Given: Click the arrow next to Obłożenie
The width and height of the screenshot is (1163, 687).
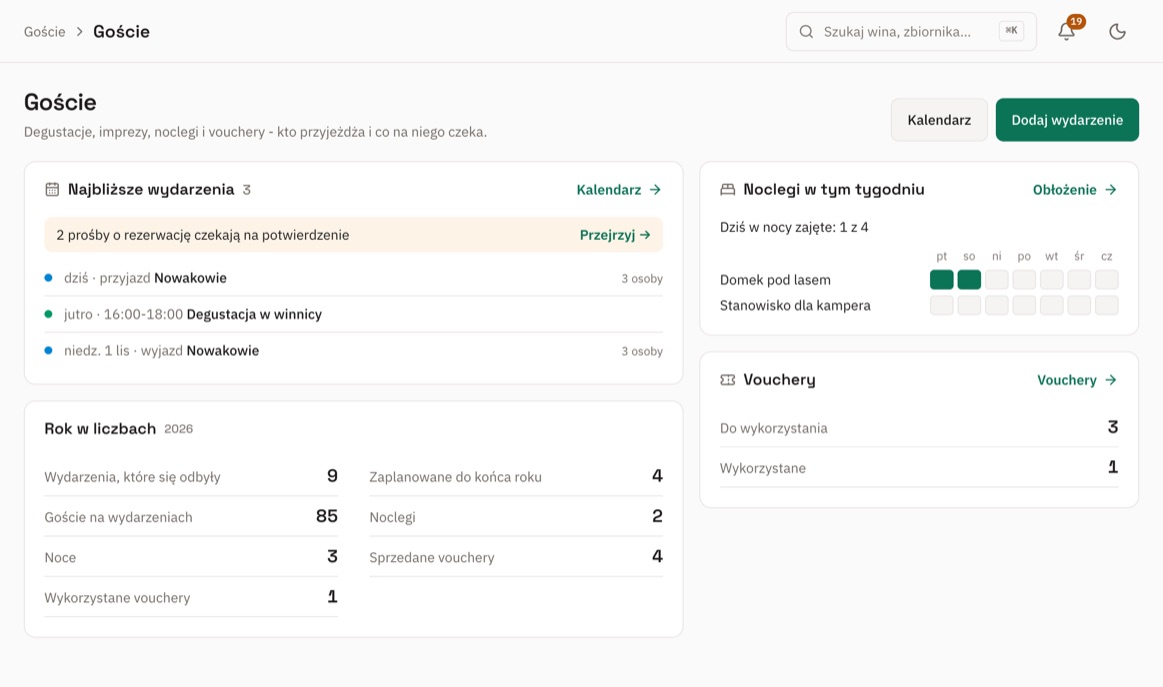Looking at the screenshot, I should click(x=1110, y=190).
